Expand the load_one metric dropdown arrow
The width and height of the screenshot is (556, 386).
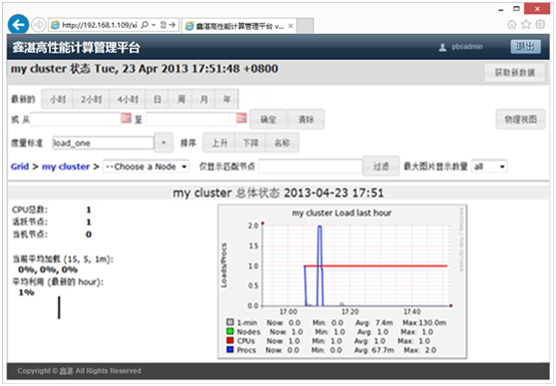click(x=163, y=143)
